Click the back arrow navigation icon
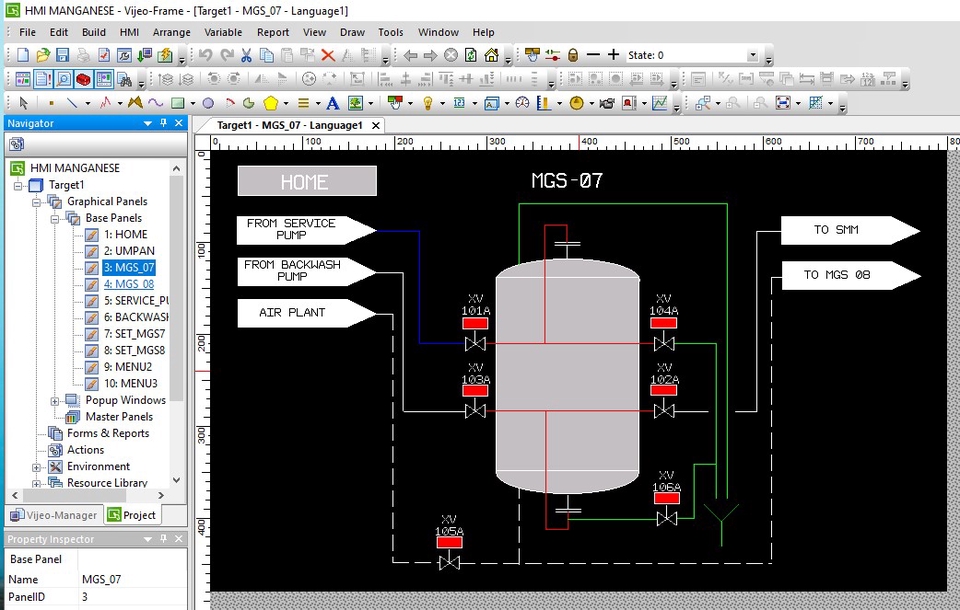Image resolution: width=960 pixels, height=610 pixels. coord(410,55)
